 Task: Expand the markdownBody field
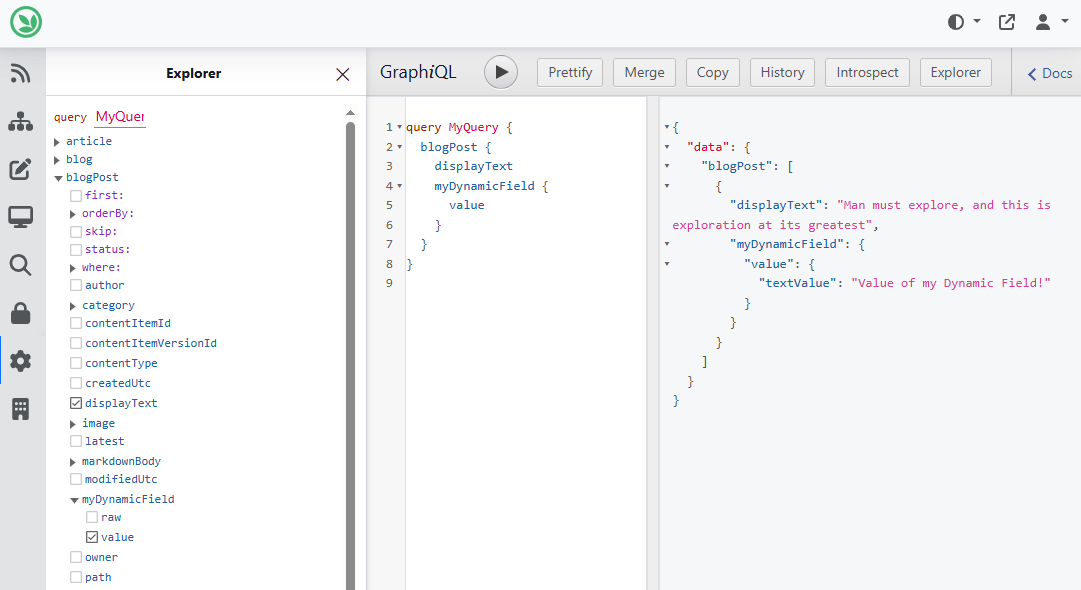coord(73,461)
